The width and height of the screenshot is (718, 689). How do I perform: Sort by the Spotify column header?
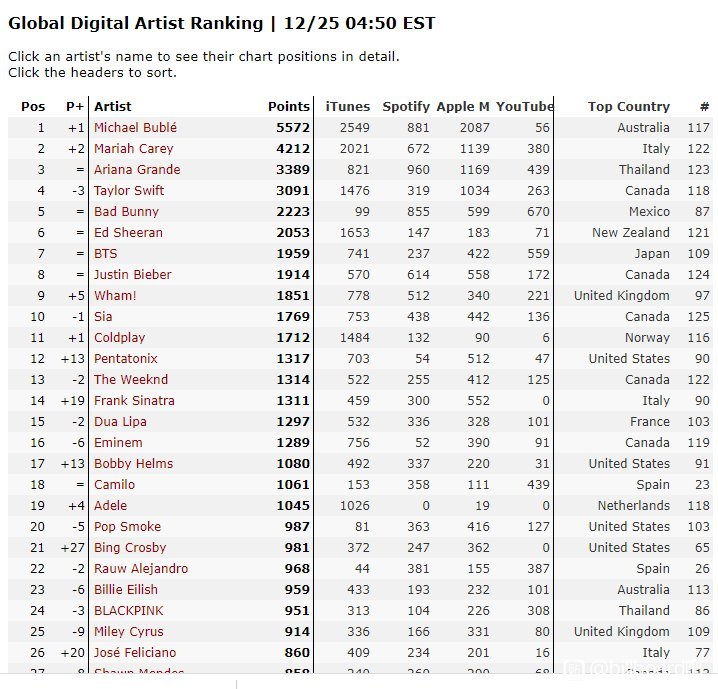pos(406,106)
